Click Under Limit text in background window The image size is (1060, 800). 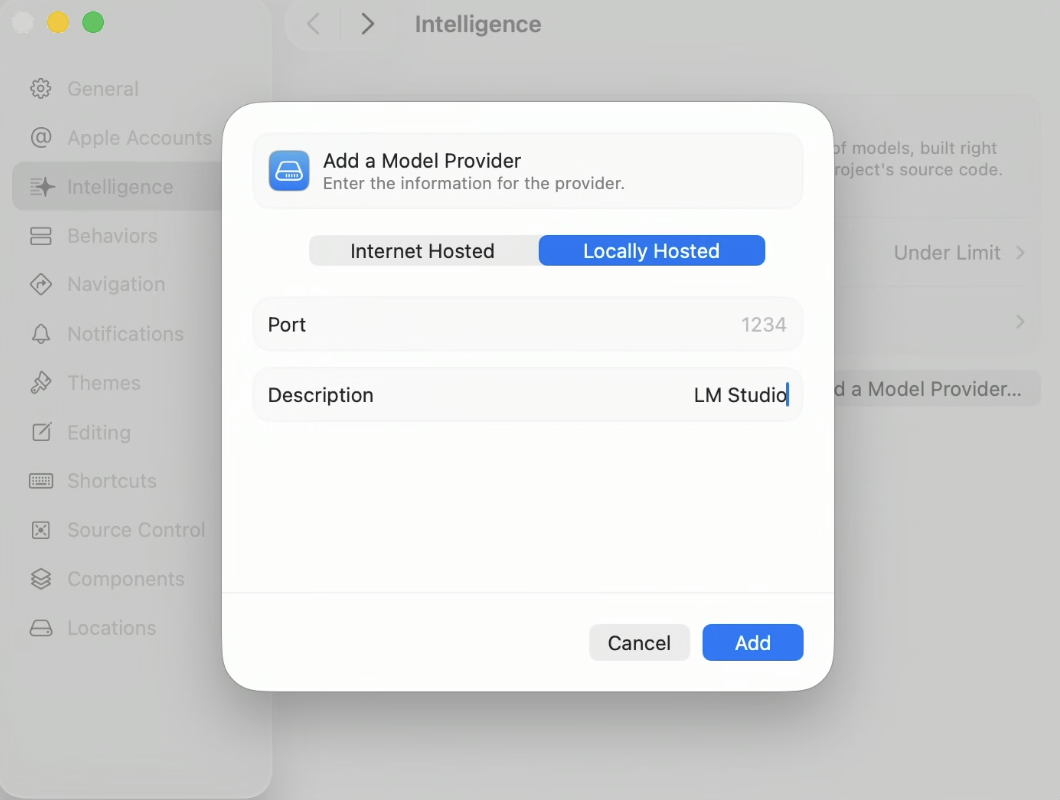tap(946, 253)
